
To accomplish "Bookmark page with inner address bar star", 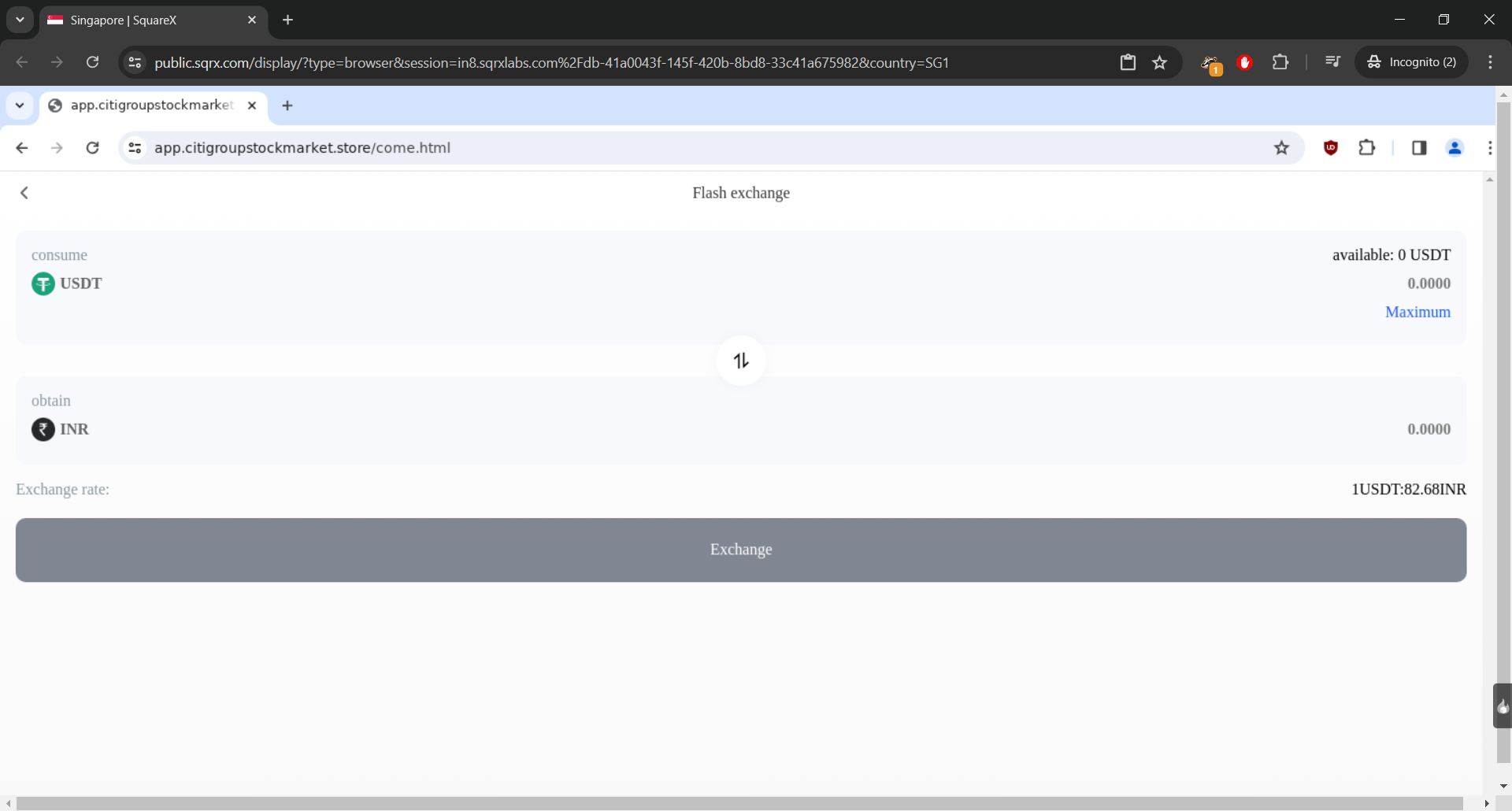I will tap(1281, 148).
